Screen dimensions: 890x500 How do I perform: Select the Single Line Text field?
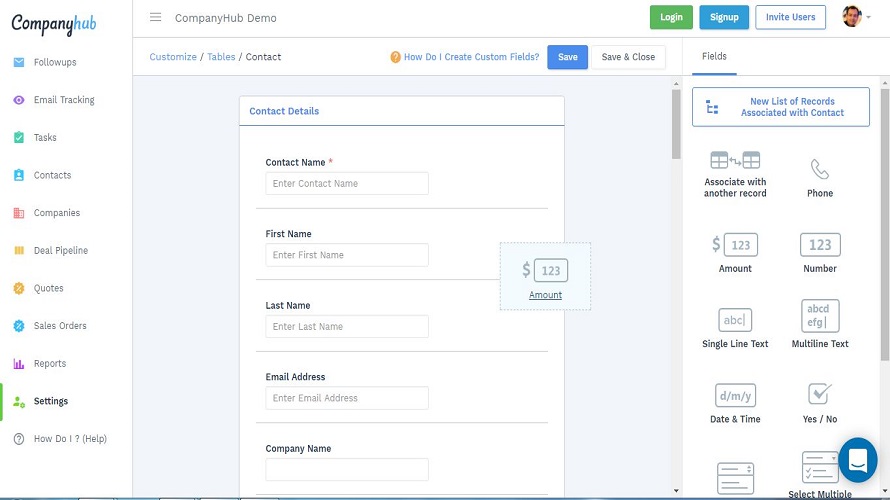tap(735, 328)
